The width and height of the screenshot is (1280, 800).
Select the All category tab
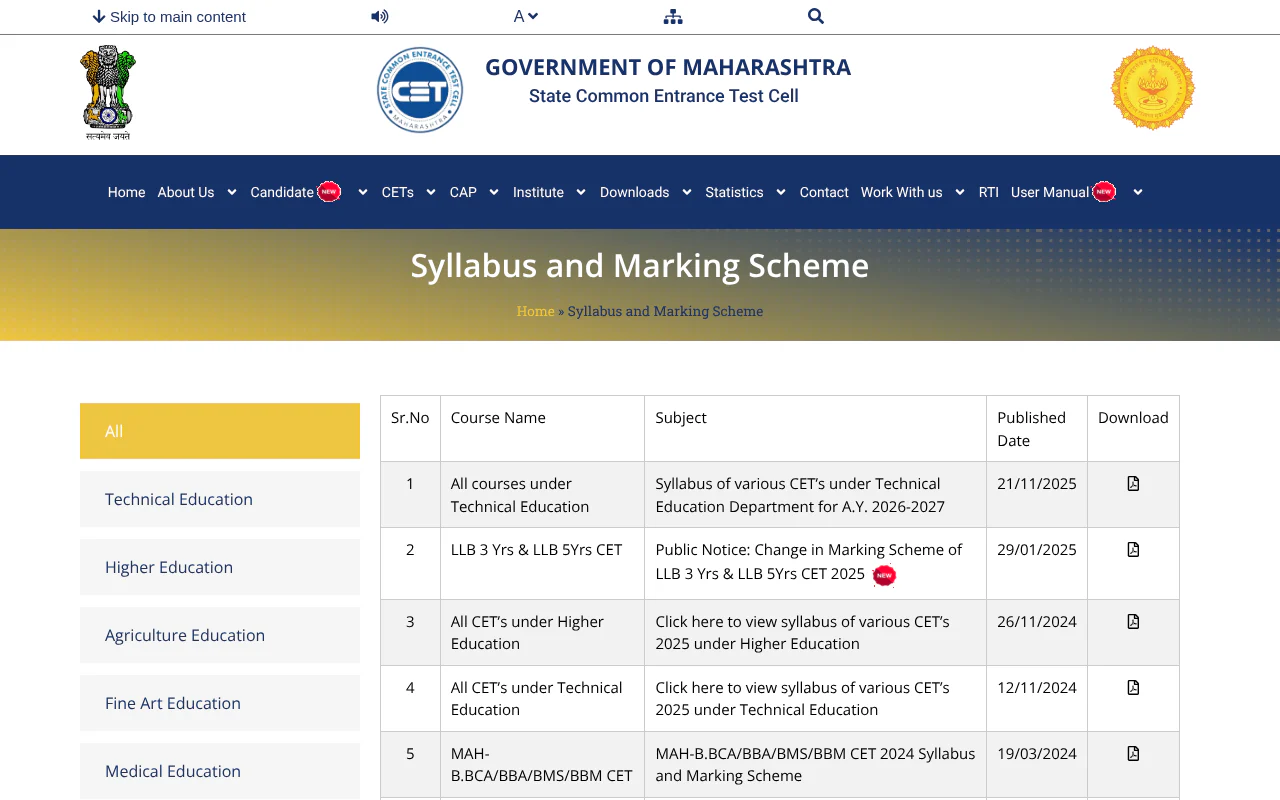220,431
